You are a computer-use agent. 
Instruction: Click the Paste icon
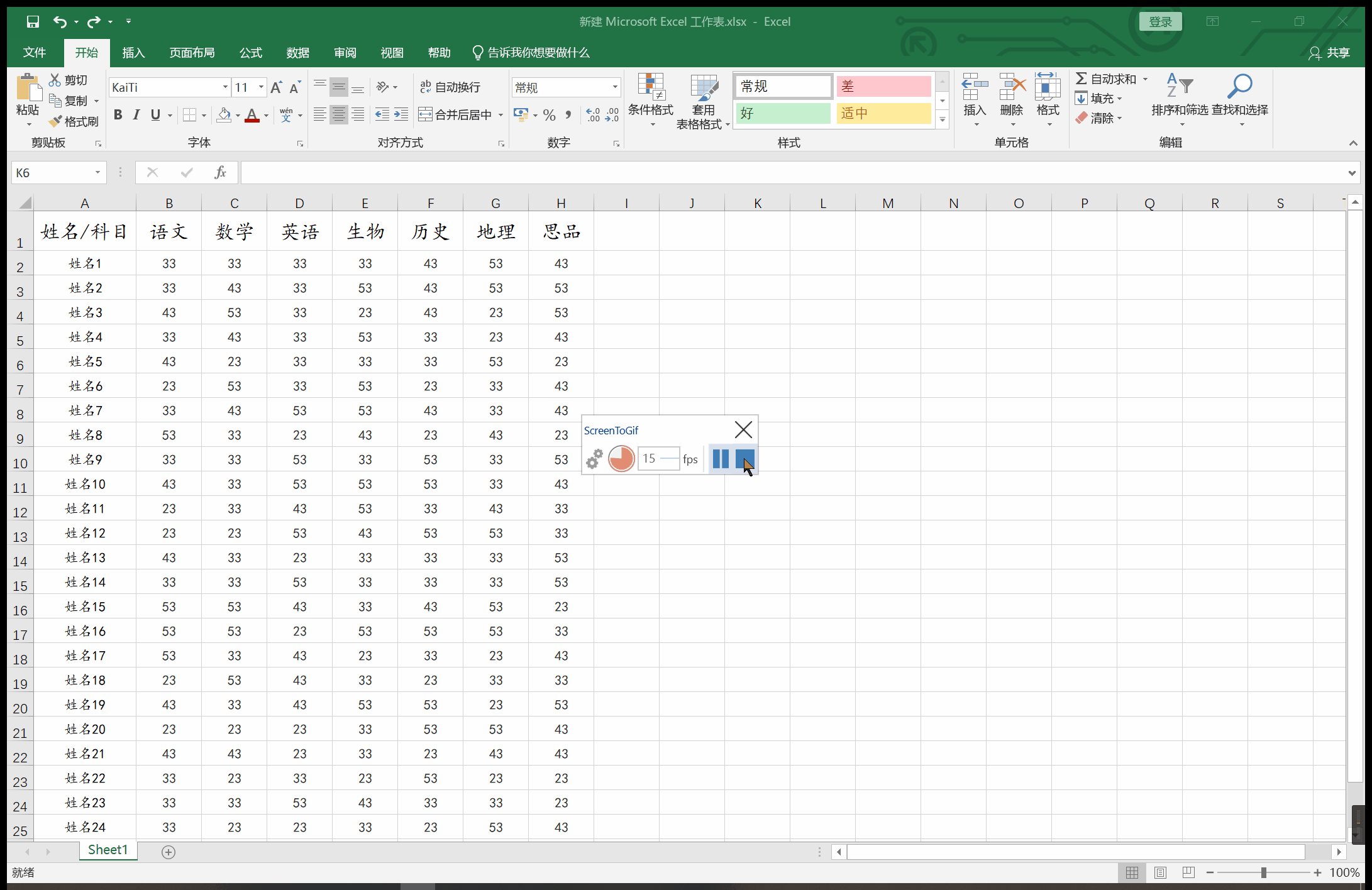coord(28,87)
